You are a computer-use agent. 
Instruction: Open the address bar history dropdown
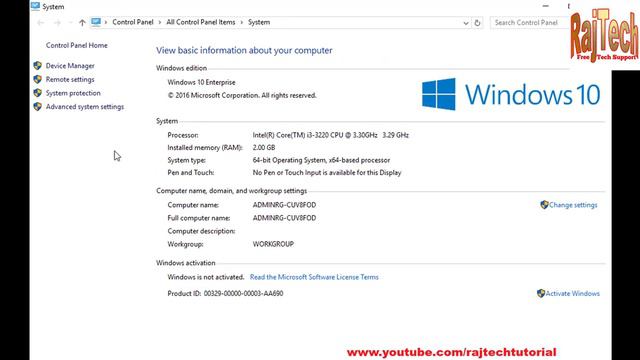click(466, 23)
